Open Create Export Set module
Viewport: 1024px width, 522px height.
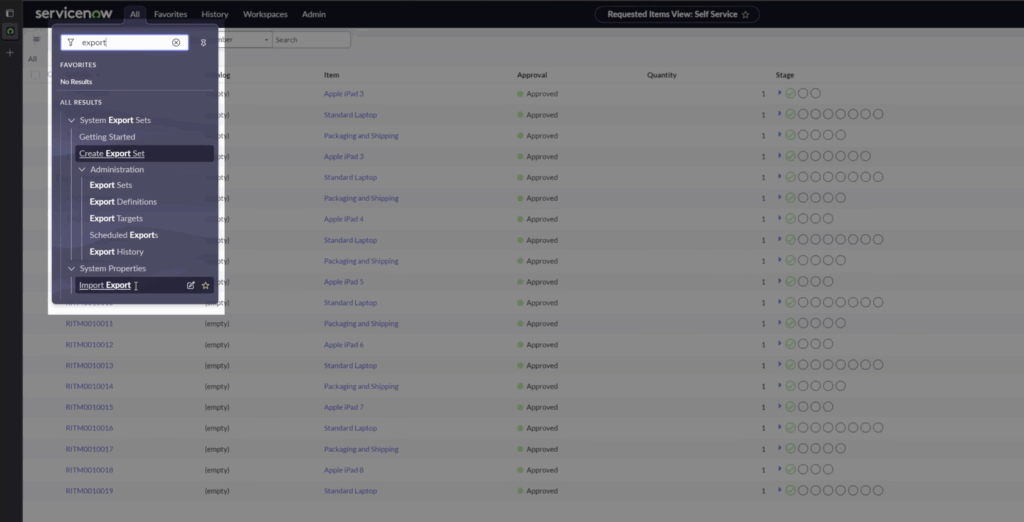tap(112, 154)
